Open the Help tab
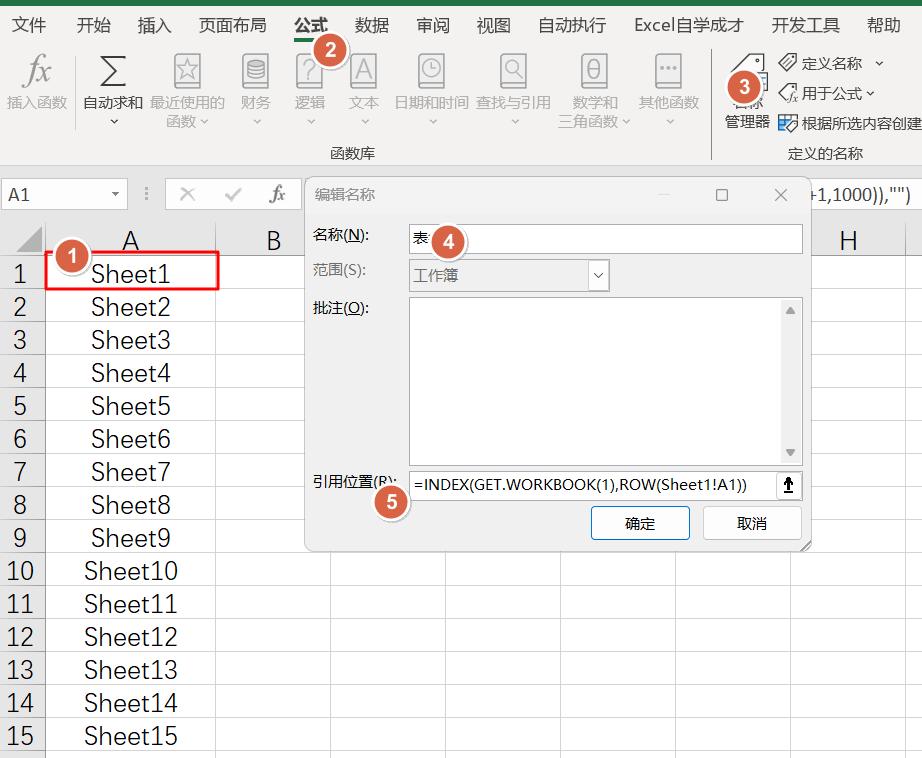The height and width of the screenshot is (758, 922). 884,25
